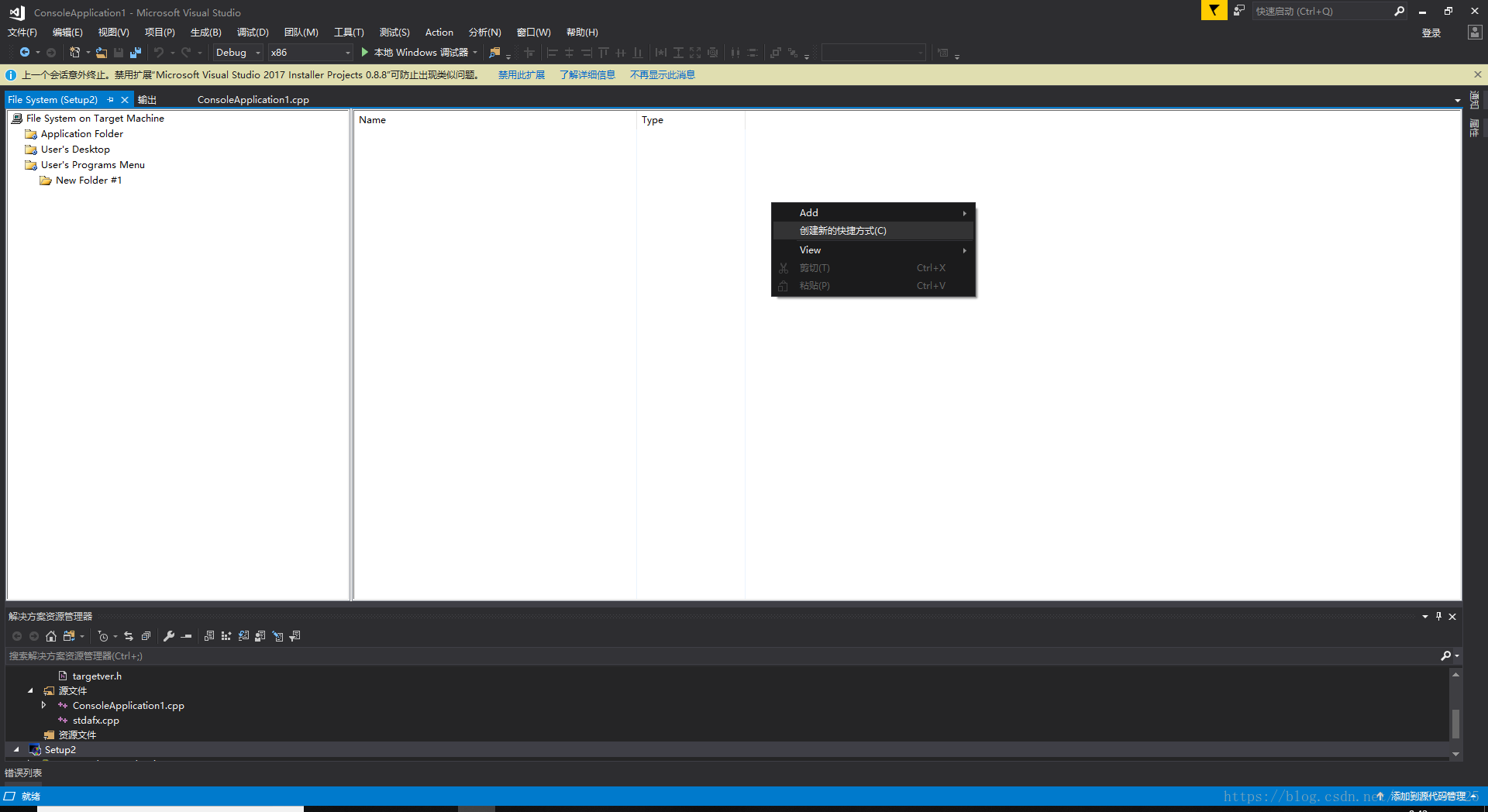Open the 文件(F) menu
This screenshot has height=812, width=1488.
pyautogui.click(x=22, y=33)
